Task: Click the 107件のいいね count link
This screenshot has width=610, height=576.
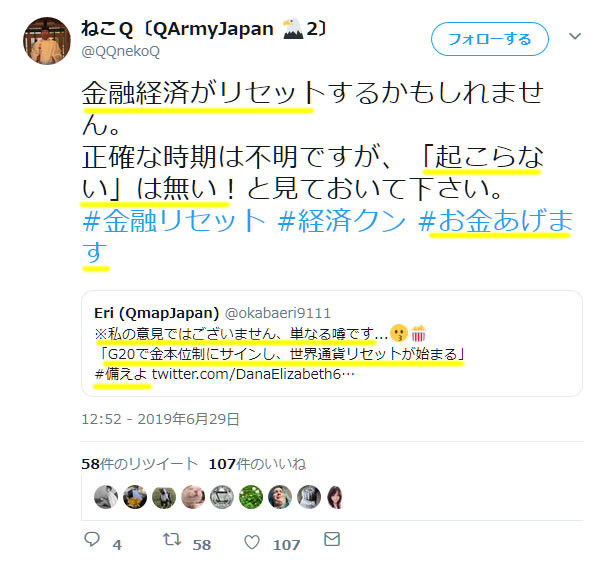Action: click(257, 464)
